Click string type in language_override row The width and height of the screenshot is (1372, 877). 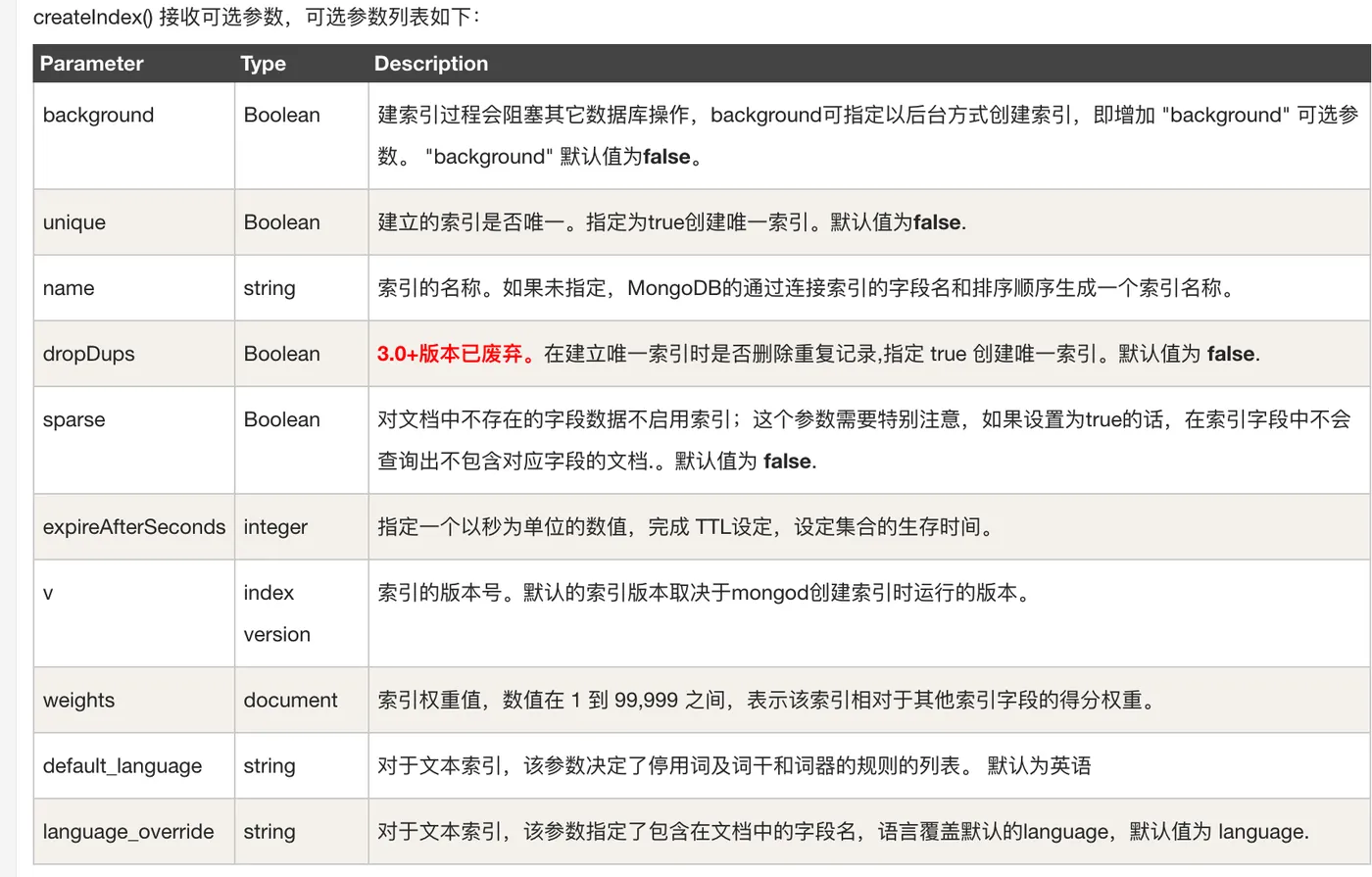click(269, 832)
